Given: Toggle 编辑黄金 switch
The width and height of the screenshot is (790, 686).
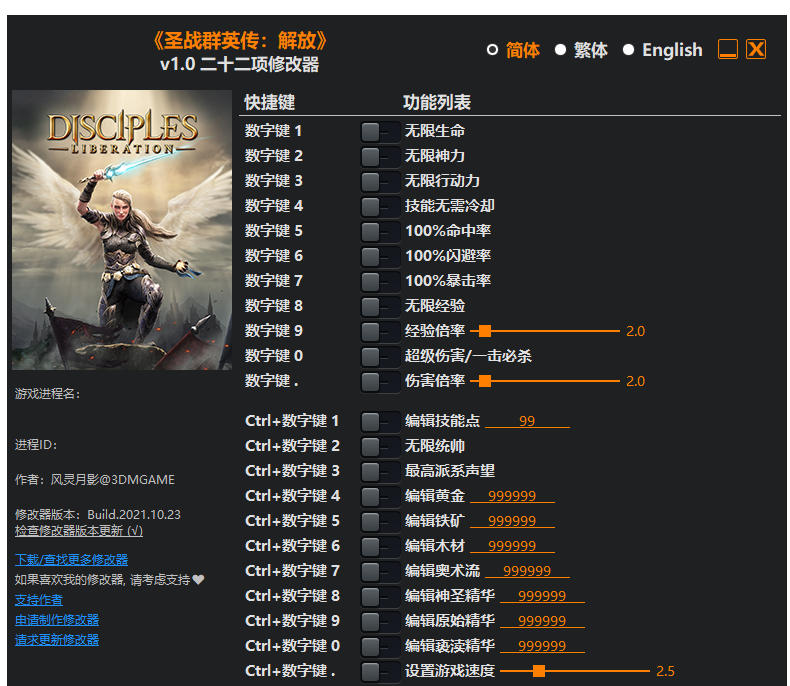Looking at the screenshot, I should (x=380, y=497).
